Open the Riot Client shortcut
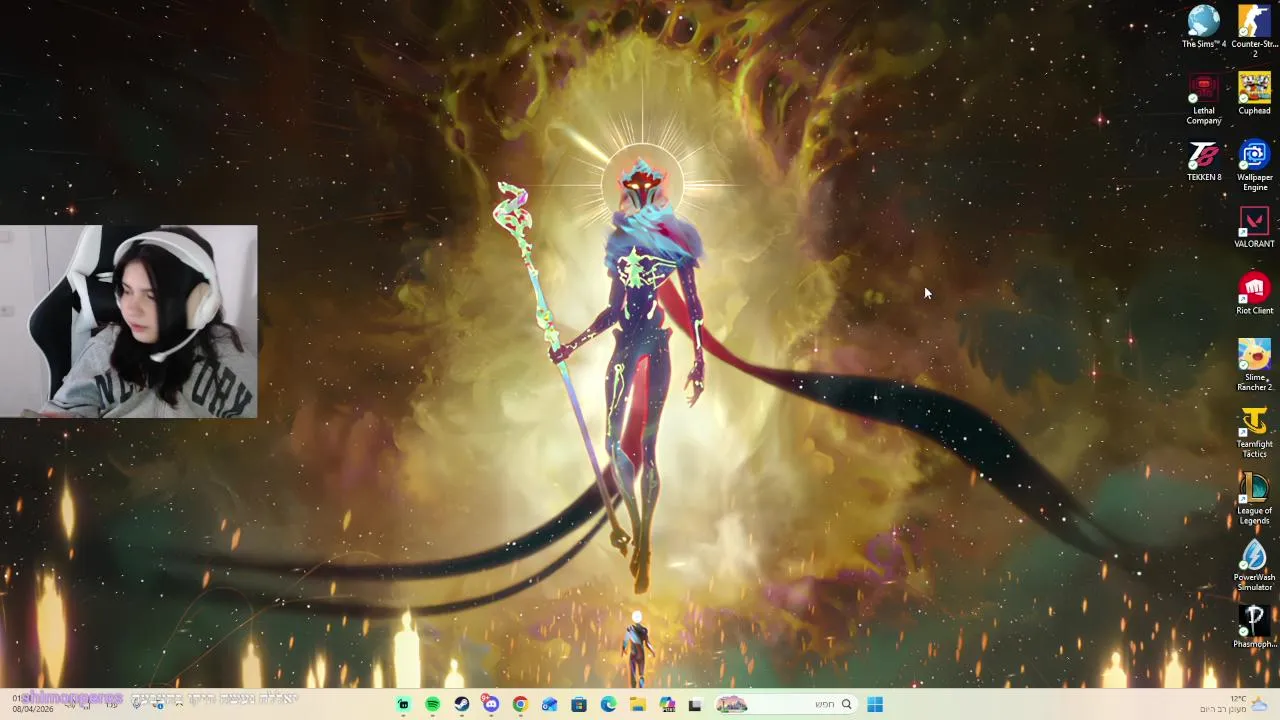Viewport: 1280px width, 720px height. 1254,294
